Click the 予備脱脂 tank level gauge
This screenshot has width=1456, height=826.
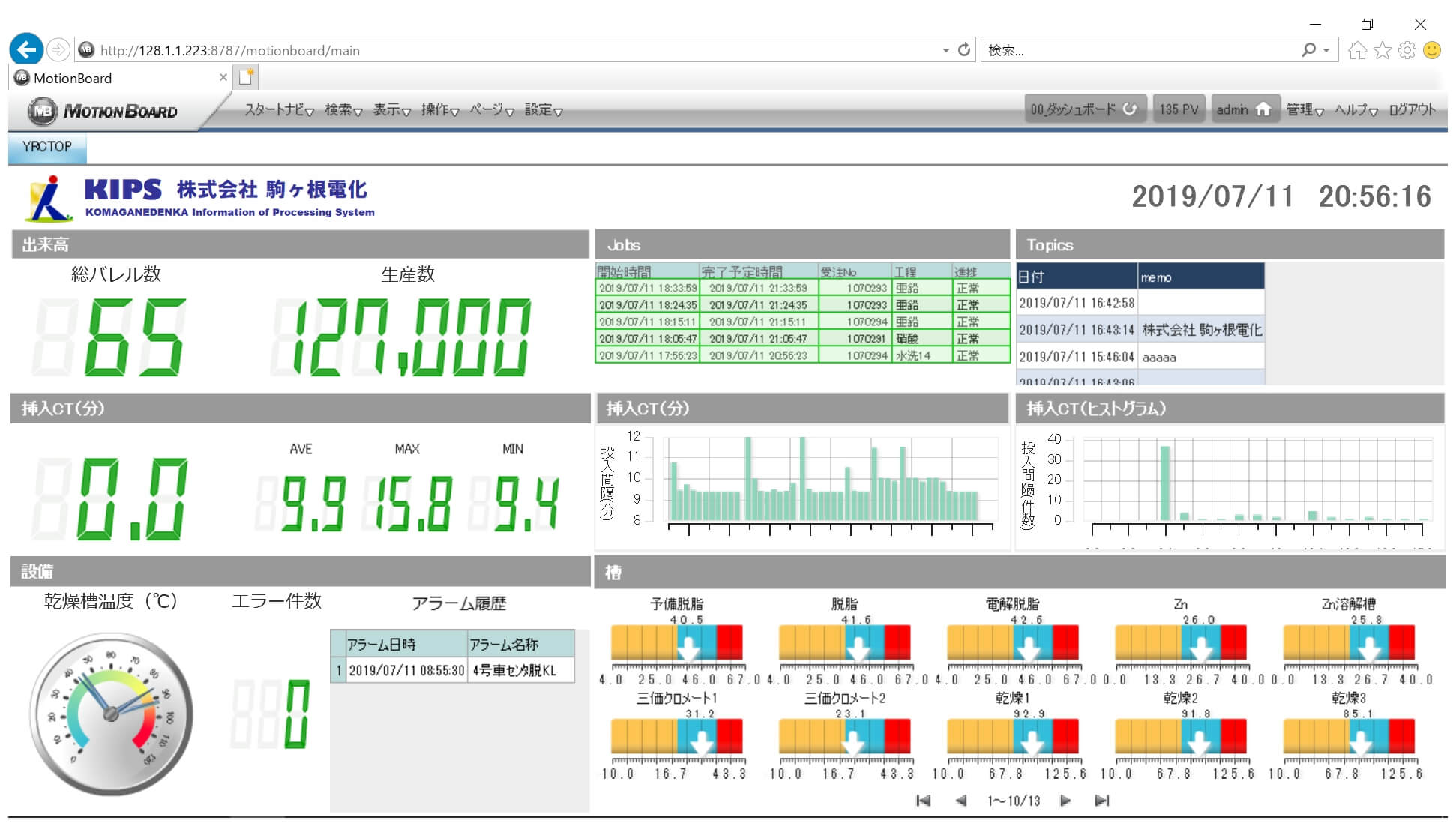click(677, 643)
